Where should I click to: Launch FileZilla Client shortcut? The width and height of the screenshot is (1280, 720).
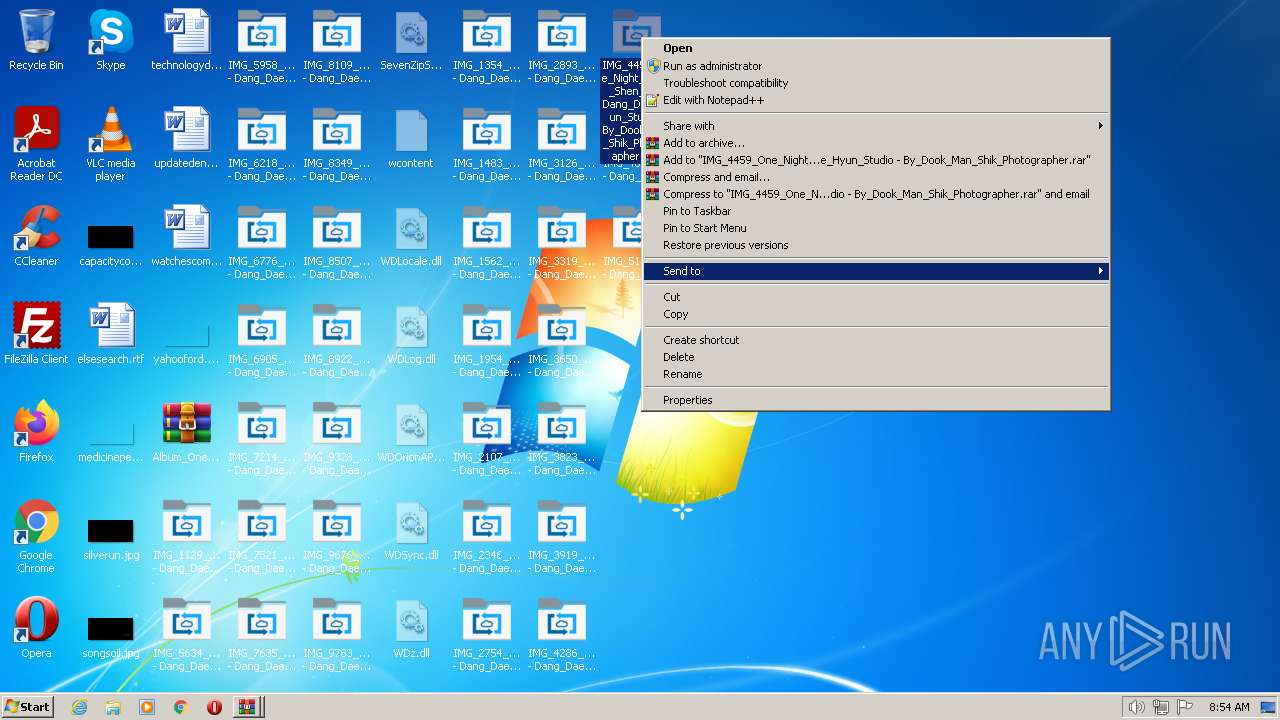coord(36,334)
